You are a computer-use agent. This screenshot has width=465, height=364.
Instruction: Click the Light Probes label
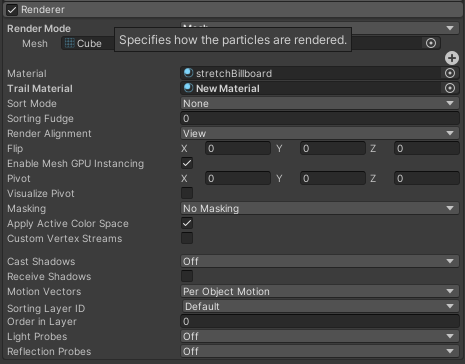(x=37, y=336)
